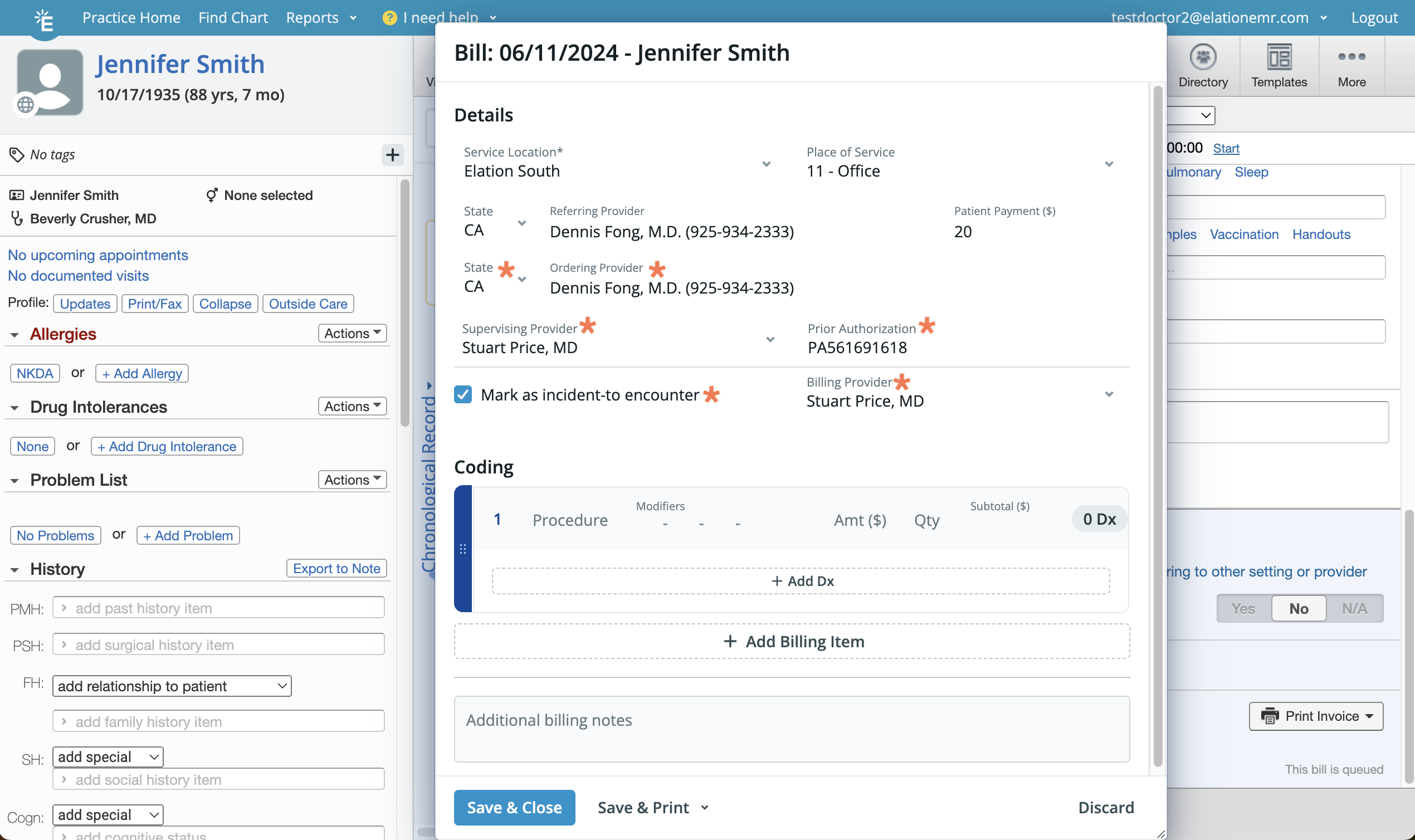Image resolution: width=1415 pixels, height=840 pixels.
Task: Uncheck Mark as incident-to encounter
Action: (463, 394)
